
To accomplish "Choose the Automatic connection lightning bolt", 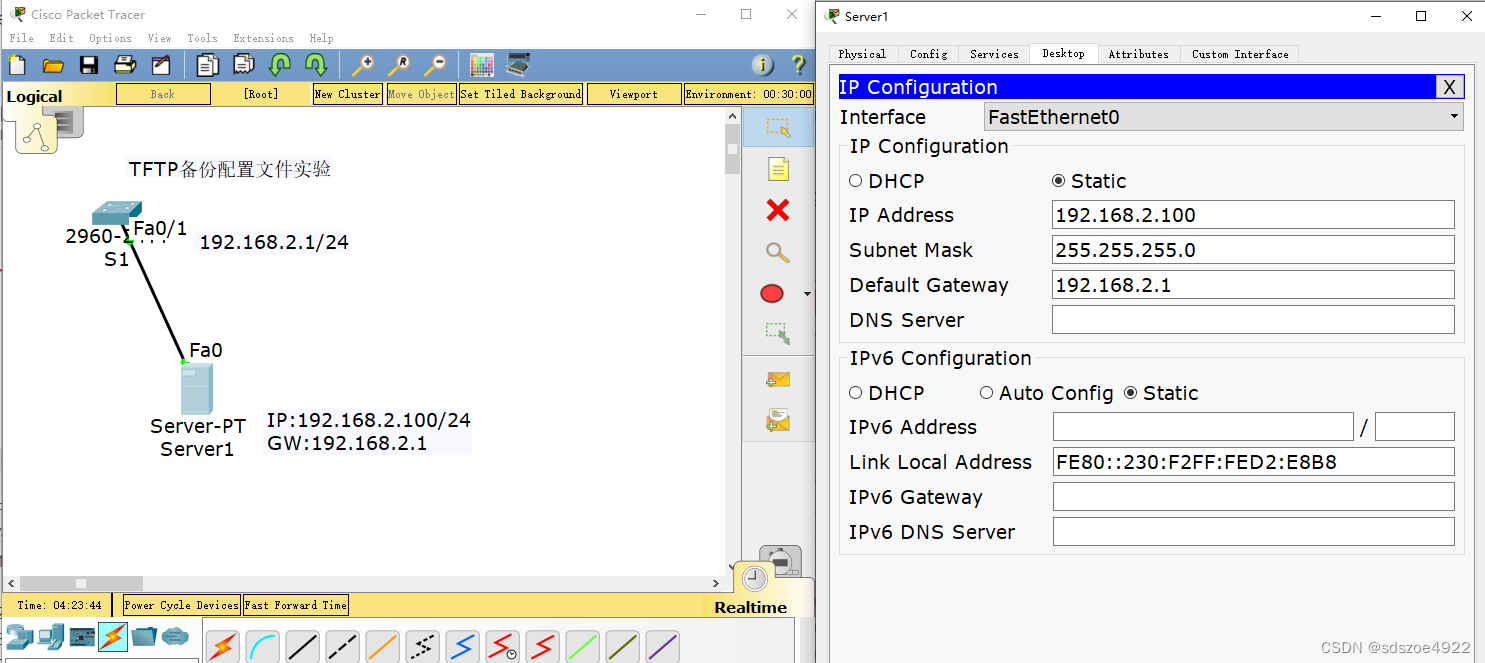I will pos(222,646).
